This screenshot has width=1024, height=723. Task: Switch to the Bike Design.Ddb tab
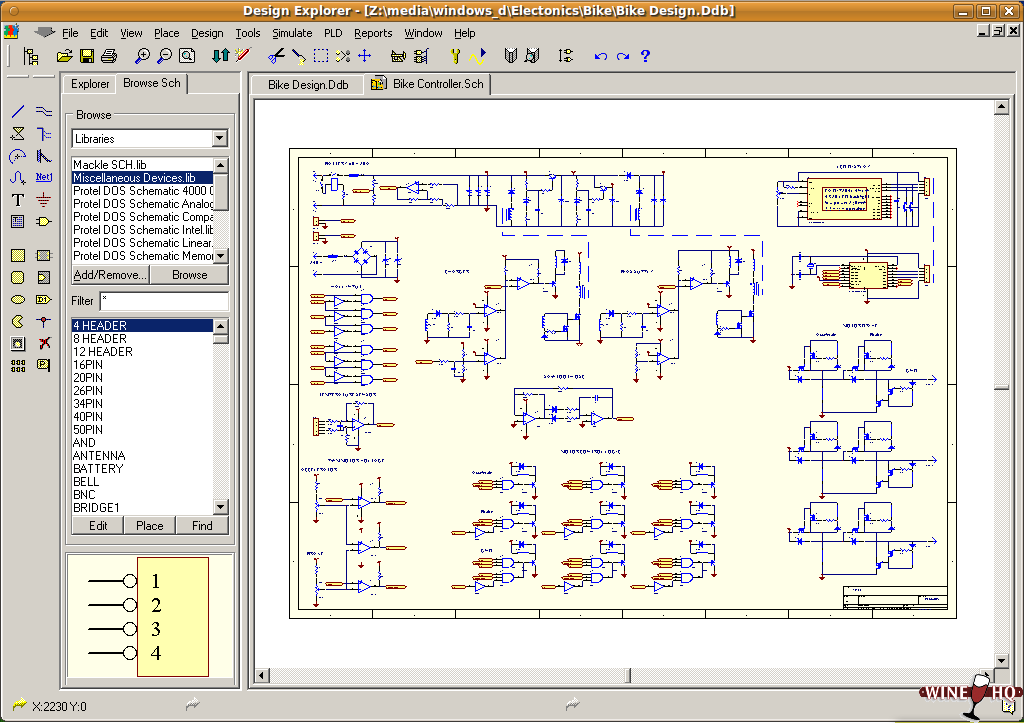coord(308,84)
